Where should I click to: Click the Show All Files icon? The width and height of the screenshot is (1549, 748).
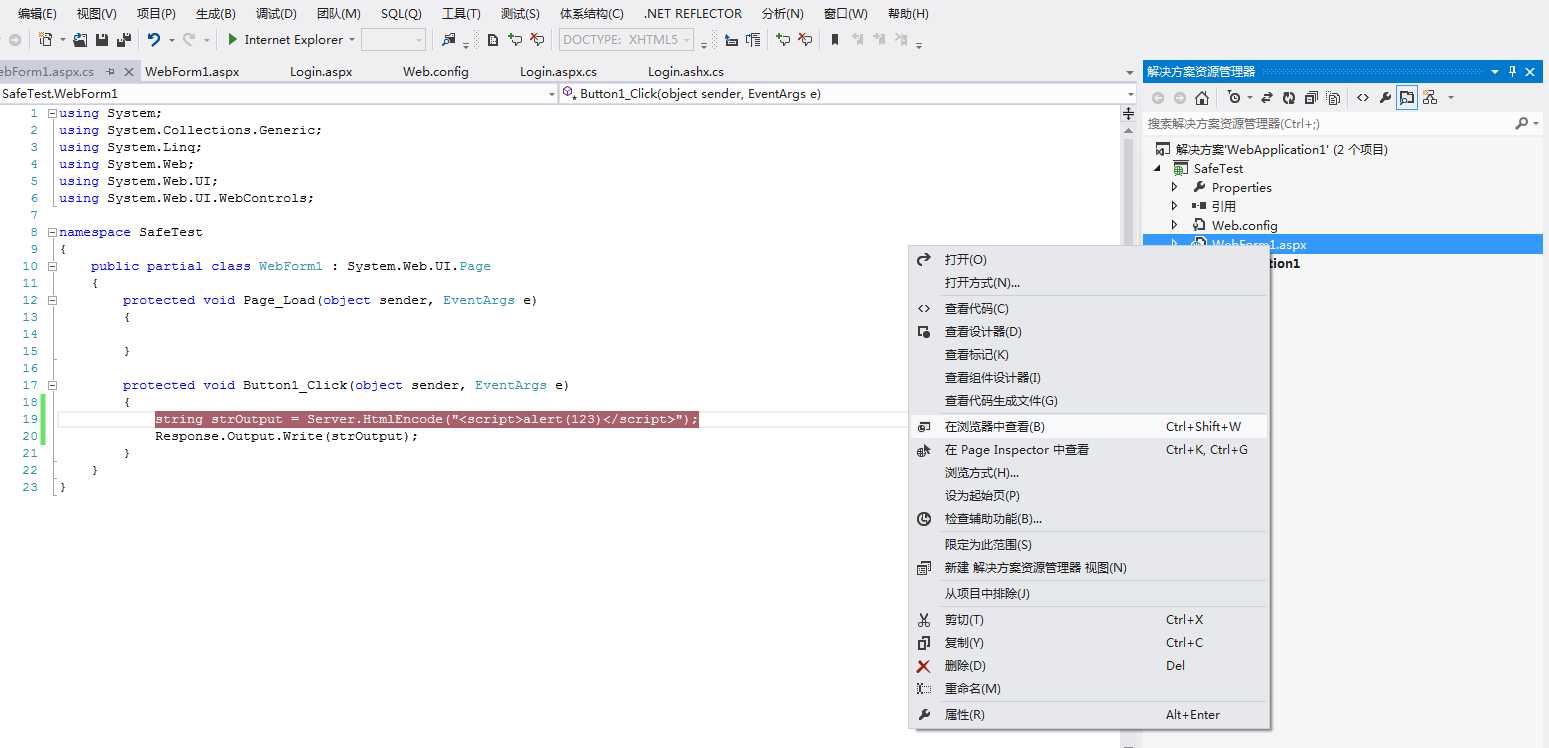[x=1334, y=97]
